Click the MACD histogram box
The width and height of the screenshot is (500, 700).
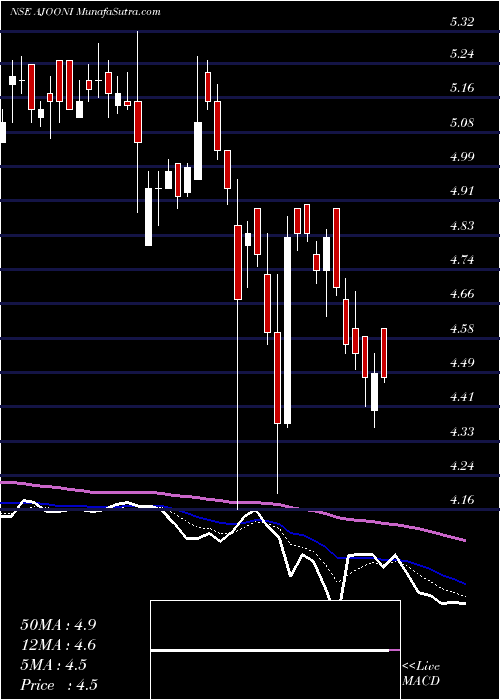point(275,650)
